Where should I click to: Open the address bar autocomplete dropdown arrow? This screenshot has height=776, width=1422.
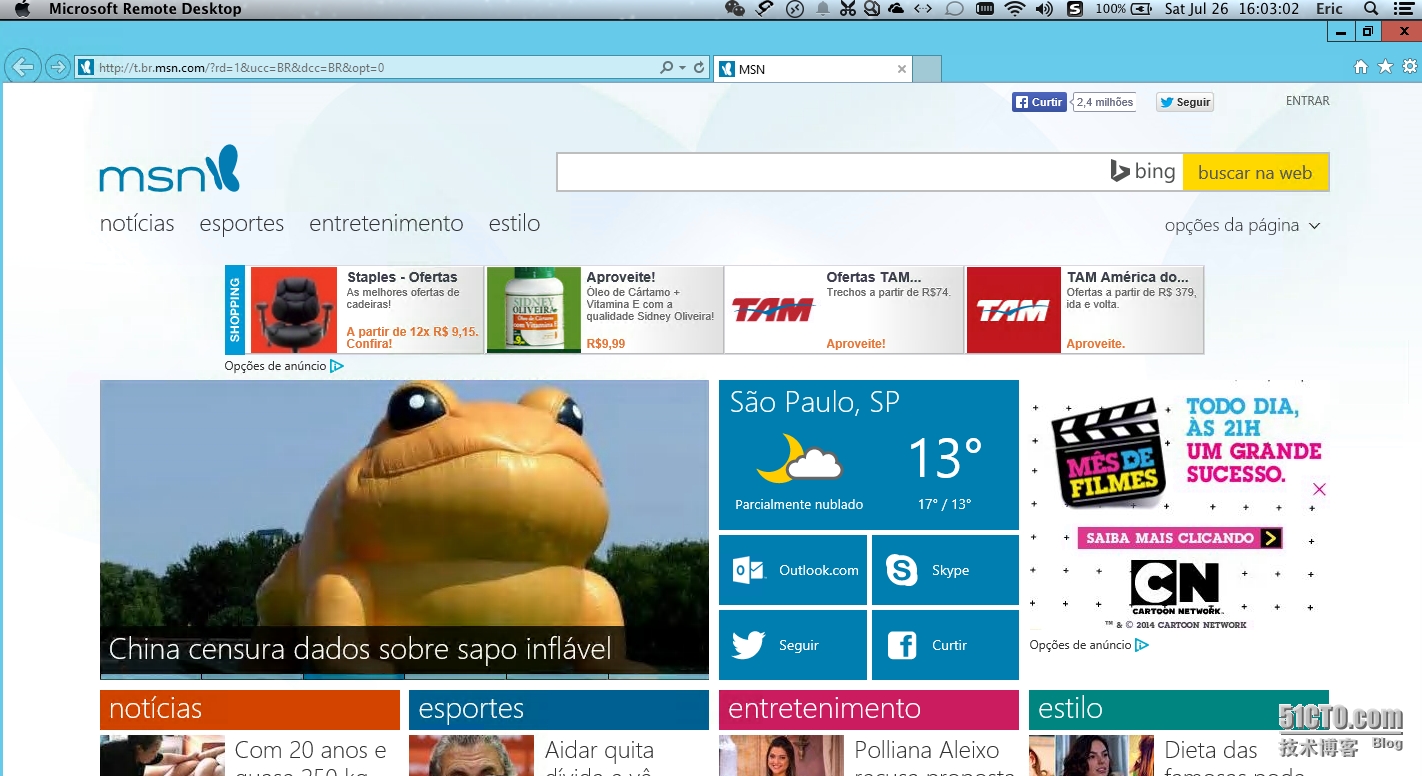[682, 68]
